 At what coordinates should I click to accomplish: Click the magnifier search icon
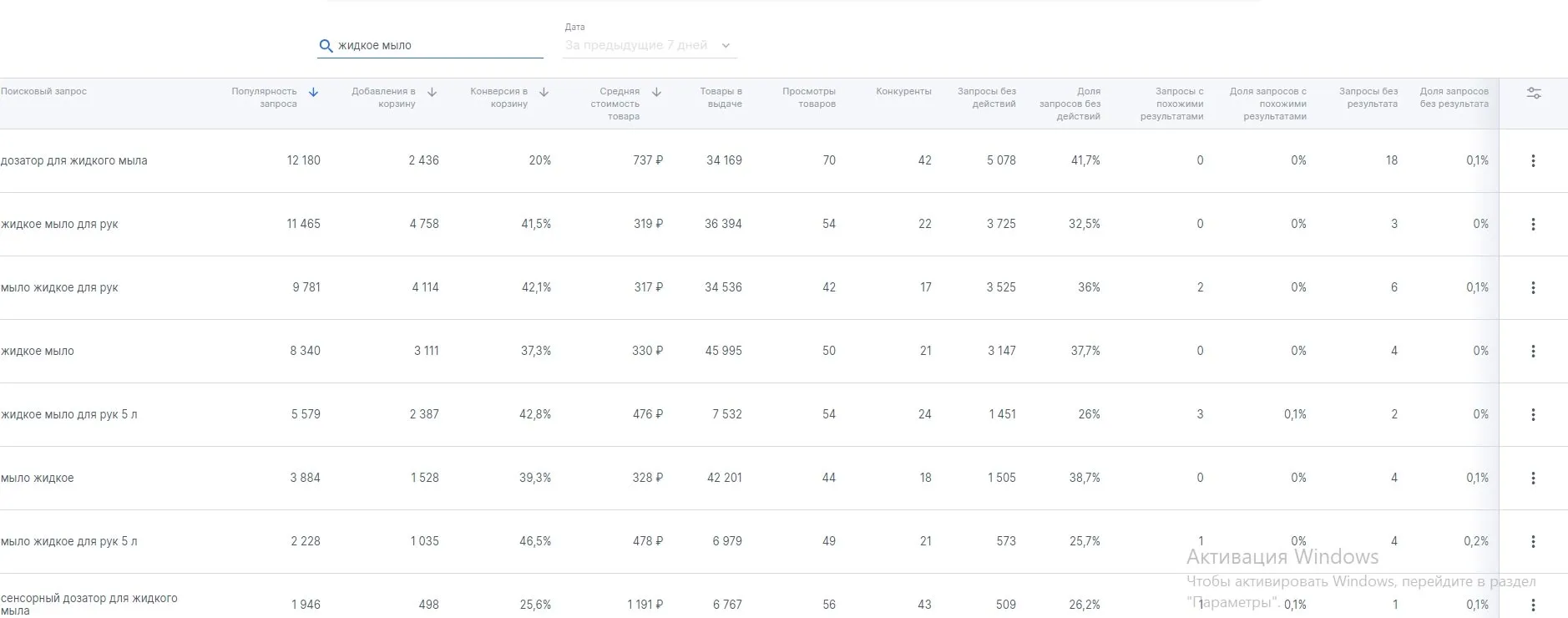pos(326,46)
